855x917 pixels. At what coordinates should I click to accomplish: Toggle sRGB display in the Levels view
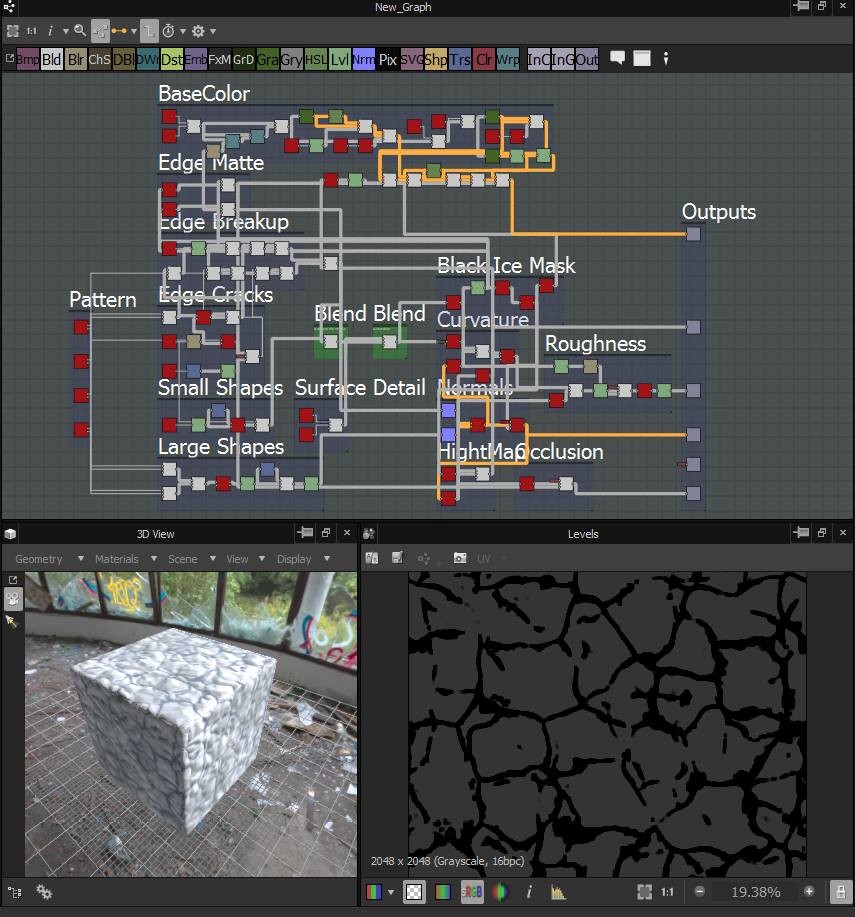tap(470, 892)
